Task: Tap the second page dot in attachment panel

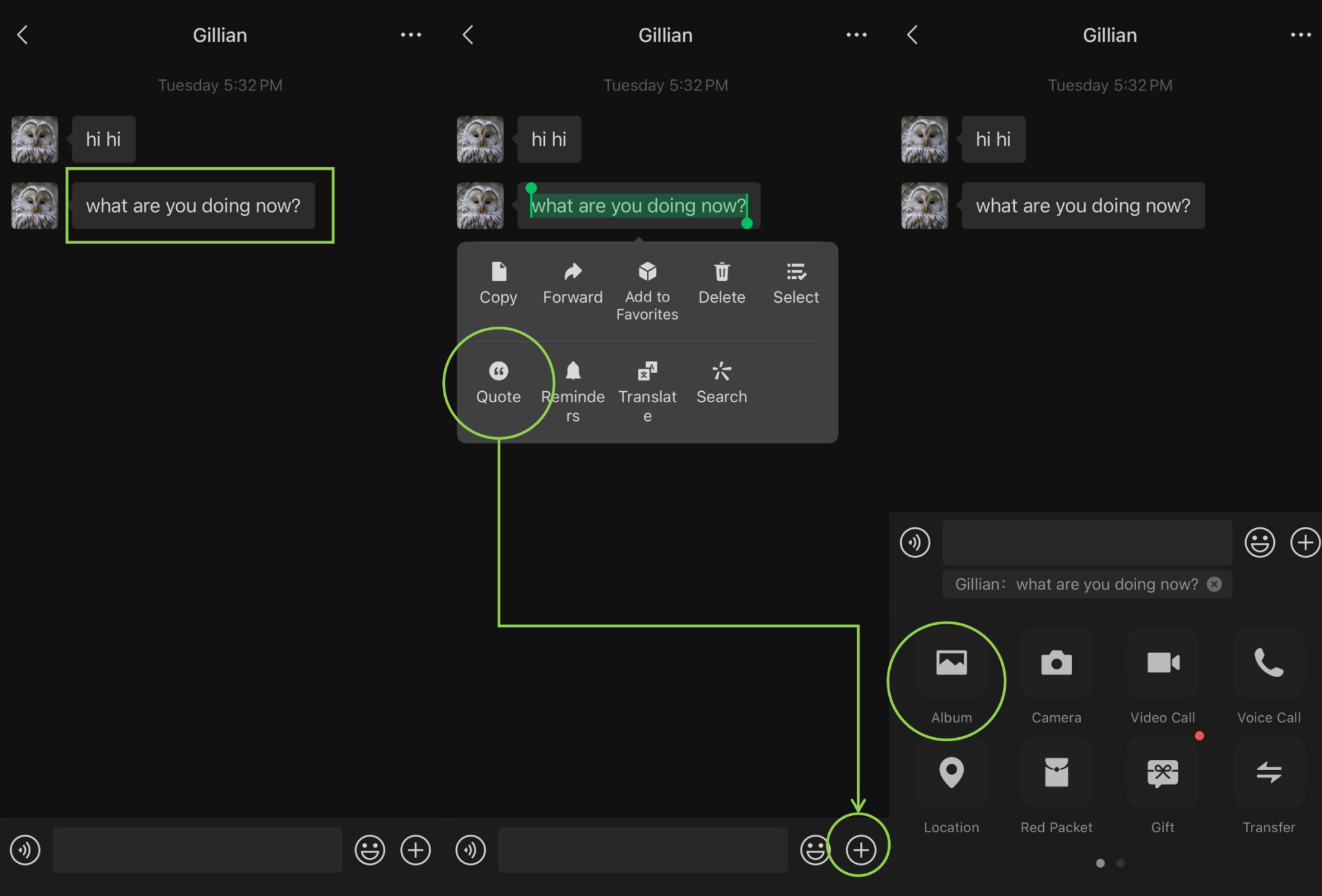Action: (1121, 863)
